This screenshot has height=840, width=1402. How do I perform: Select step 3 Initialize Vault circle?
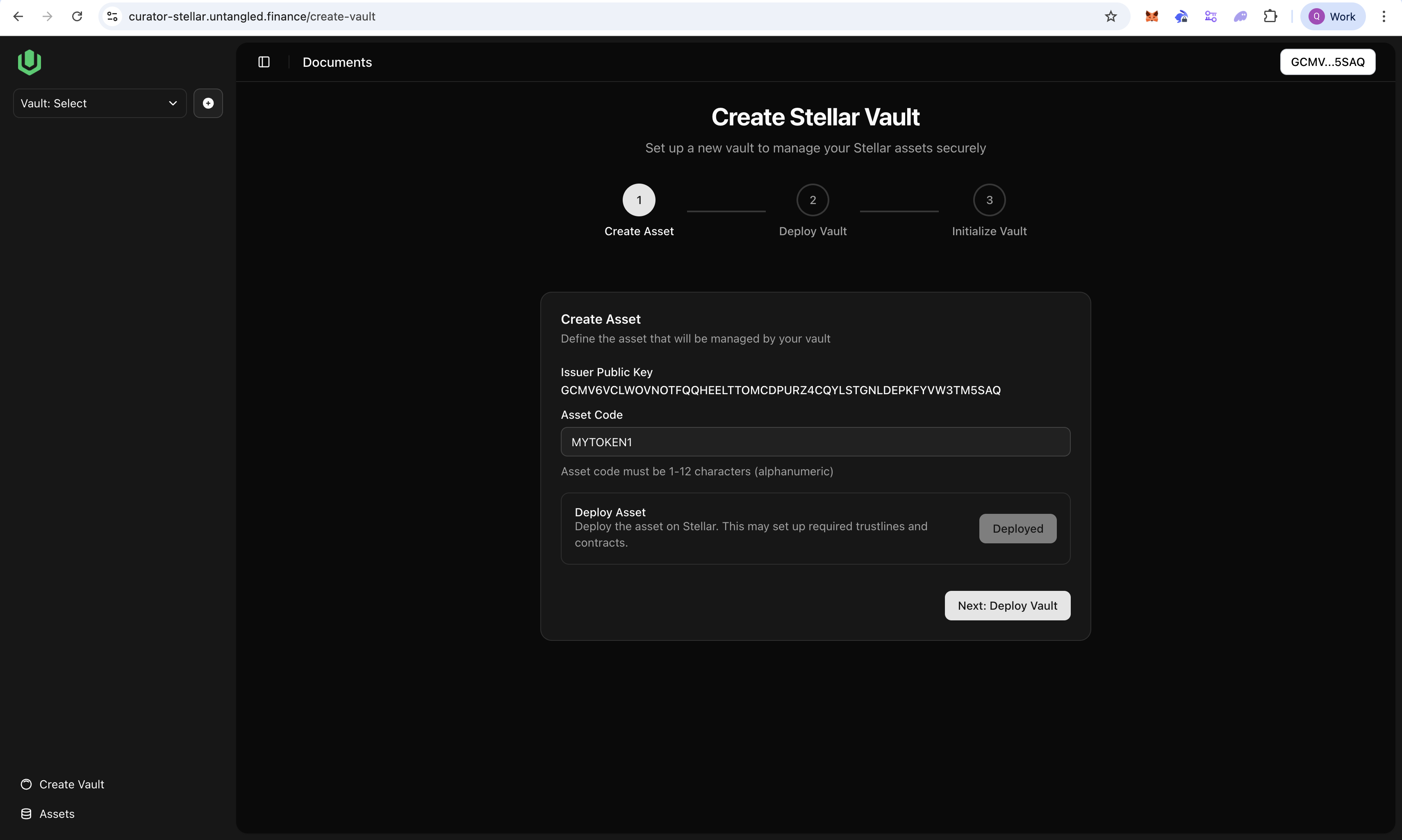tap(989, 200)
